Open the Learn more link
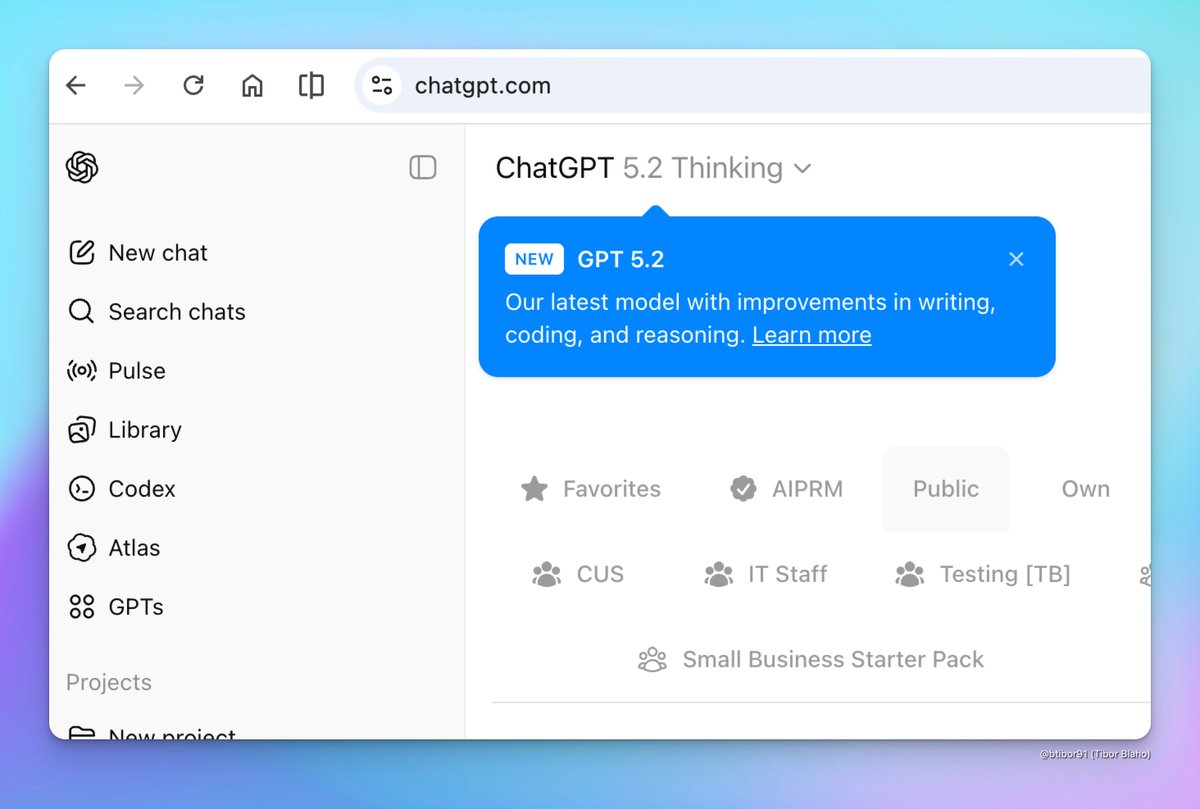The image size is (1200, 809). pos(812,335)
